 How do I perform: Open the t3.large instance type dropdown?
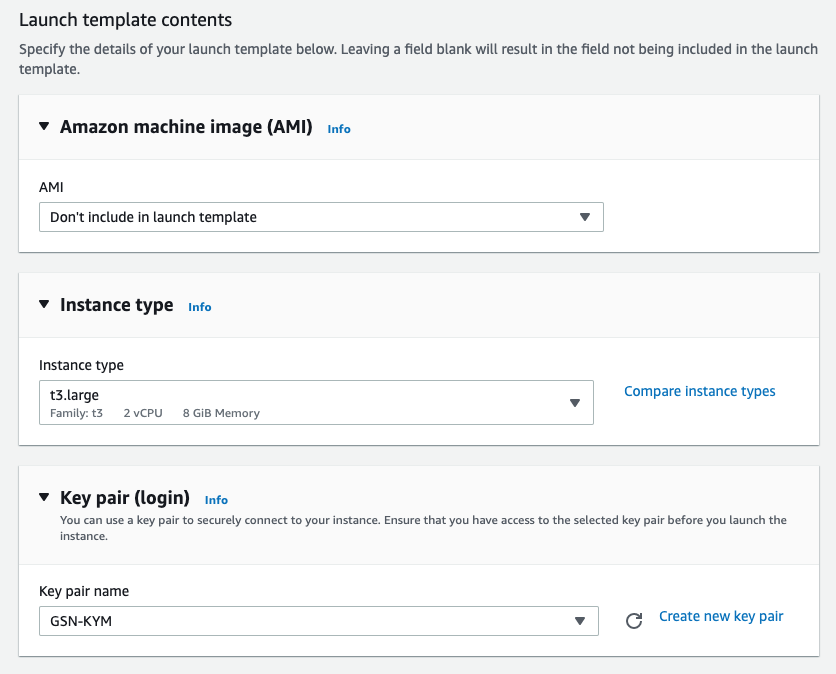(x=300, y=402)
